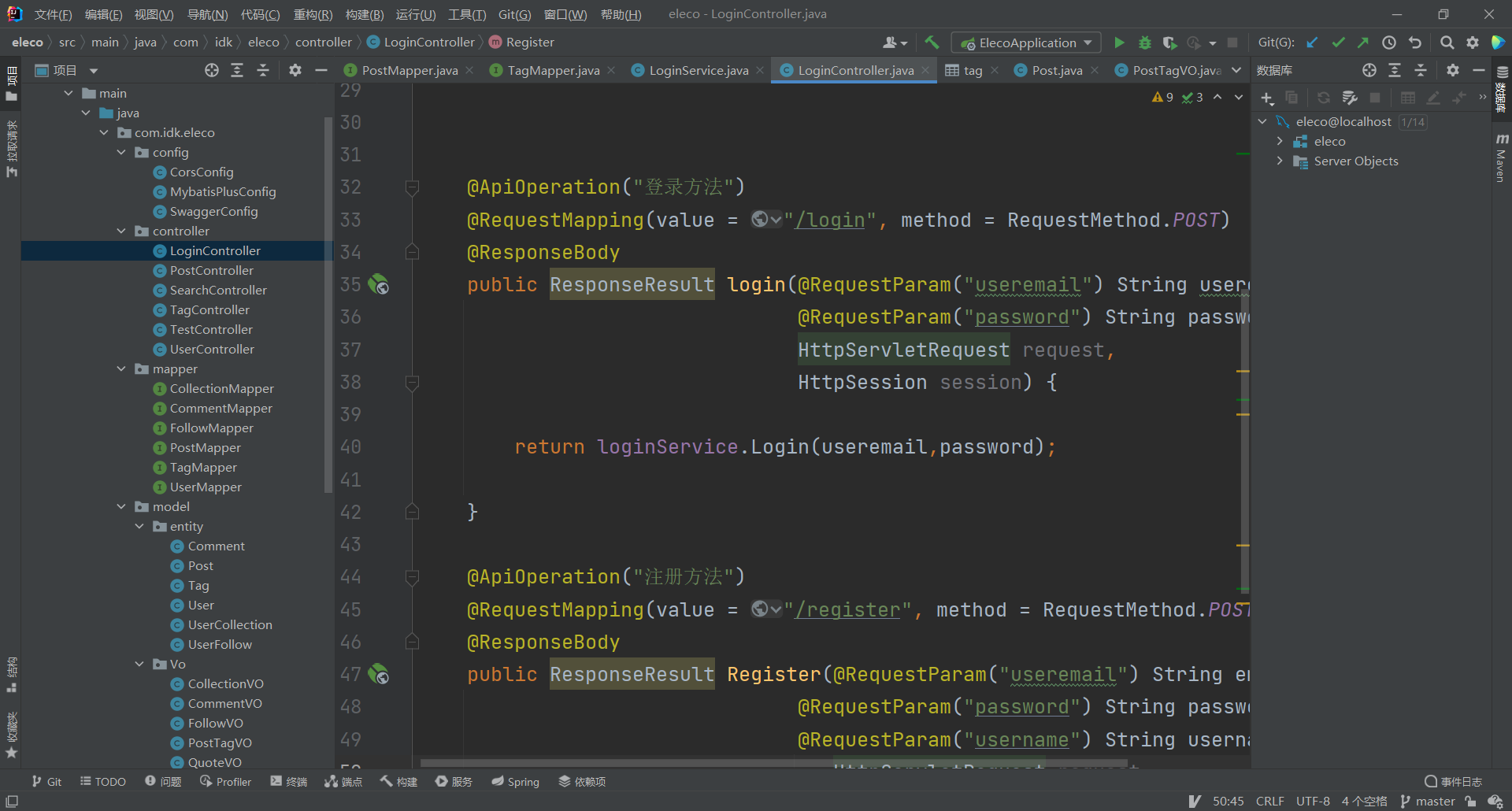Jump to next highlighted problem arrow
The image size is (1512, 811).
(1239, 97)
